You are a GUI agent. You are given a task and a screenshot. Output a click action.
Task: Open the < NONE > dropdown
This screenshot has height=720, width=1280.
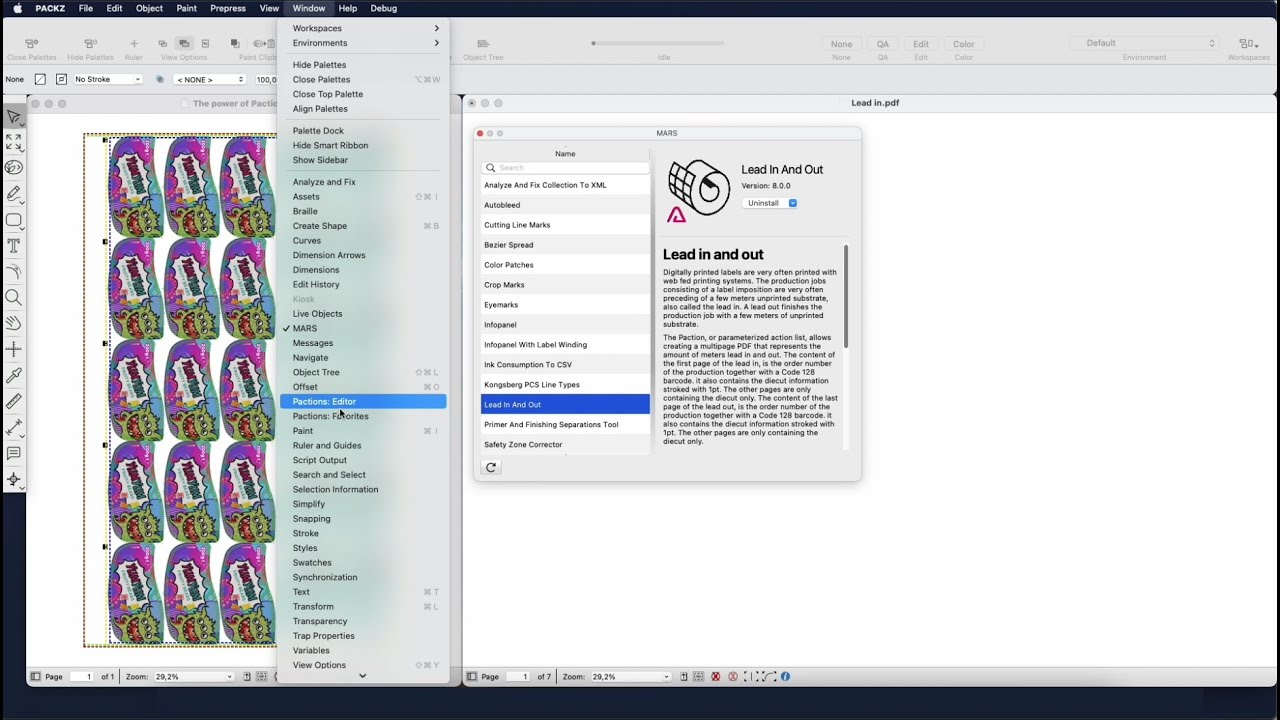(210, 79)
